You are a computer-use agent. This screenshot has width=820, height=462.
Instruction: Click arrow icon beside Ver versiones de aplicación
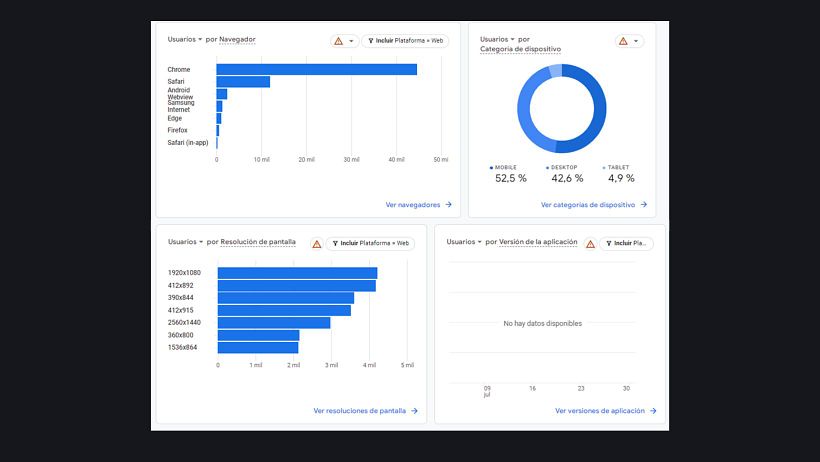pos(653,410)
